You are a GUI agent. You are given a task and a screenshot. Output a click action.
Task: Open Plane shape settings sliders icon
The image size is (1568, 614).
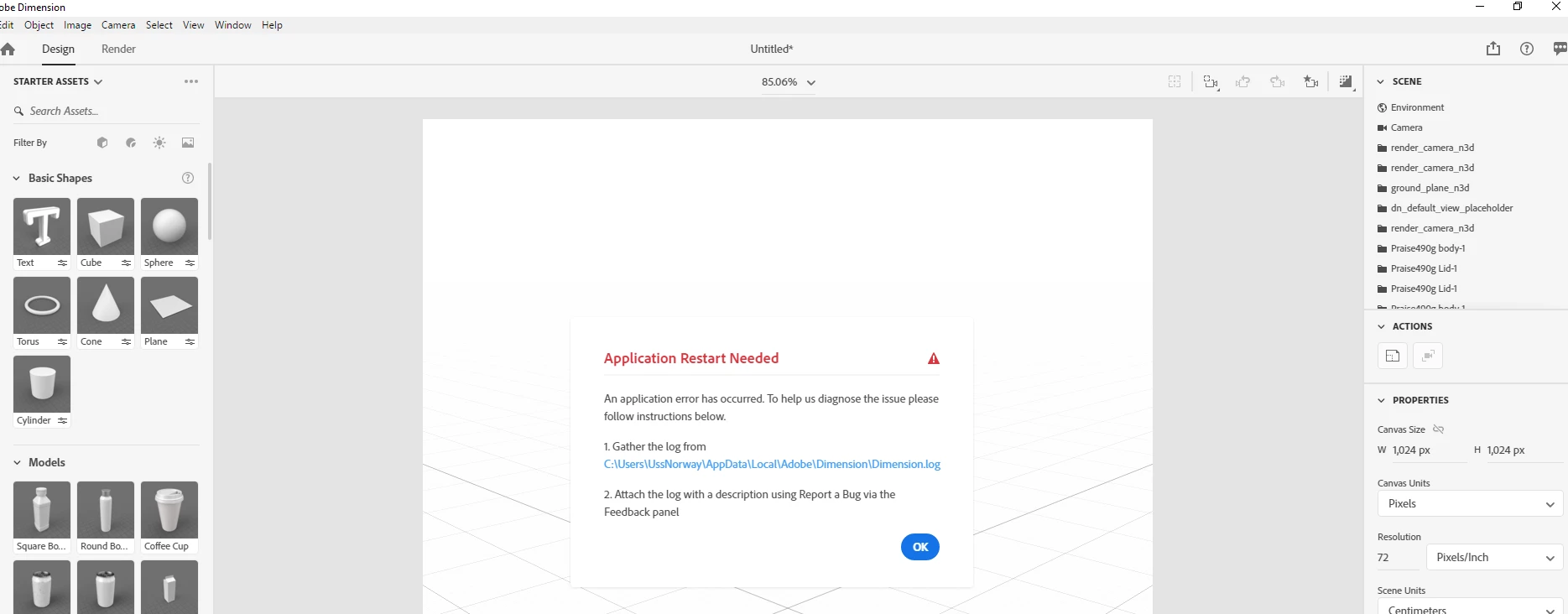click(x=190, y=341)
